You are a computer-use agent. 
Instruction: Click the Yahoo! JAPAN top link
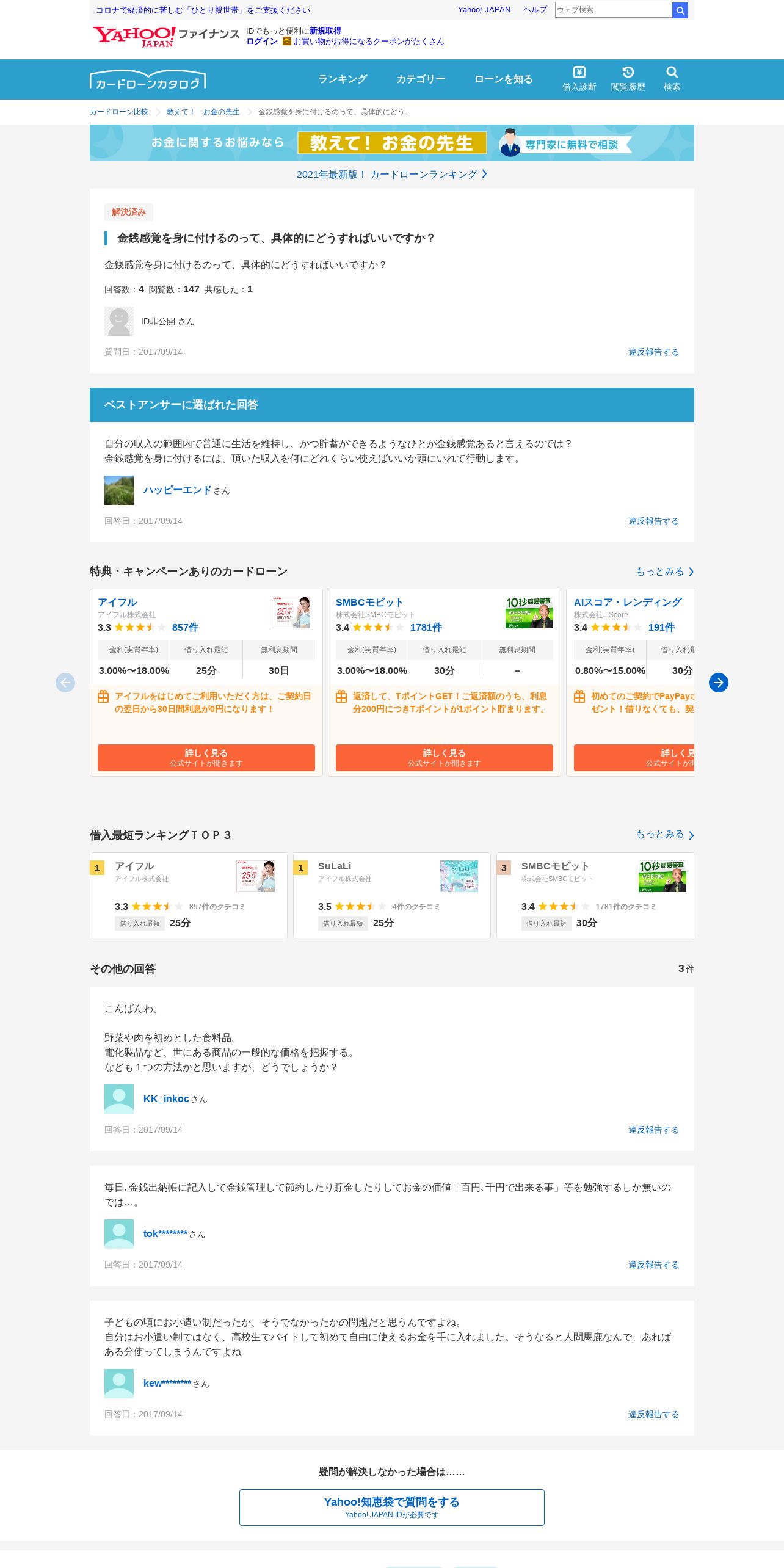click(484, 10)
